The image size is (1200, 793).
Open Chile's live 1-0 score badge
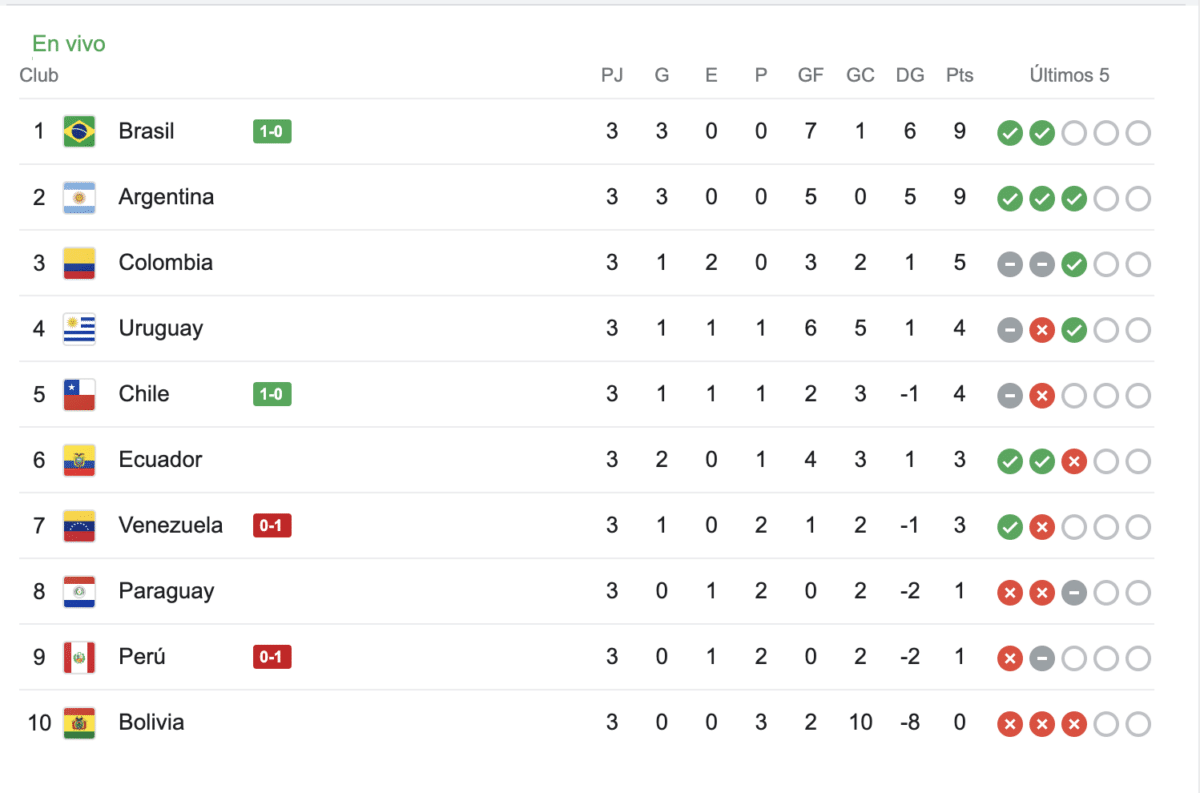pyautogui.click(x=272, y=394)
